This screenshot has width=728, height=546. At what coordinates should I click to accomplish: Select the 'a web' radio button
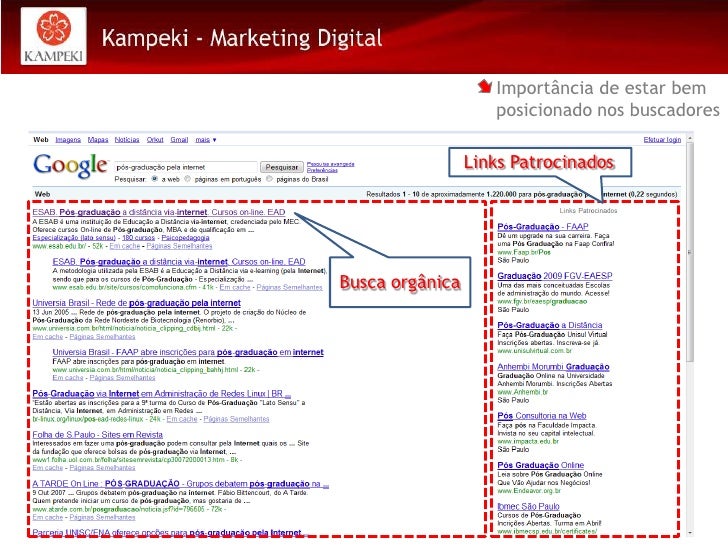(155, 179)
